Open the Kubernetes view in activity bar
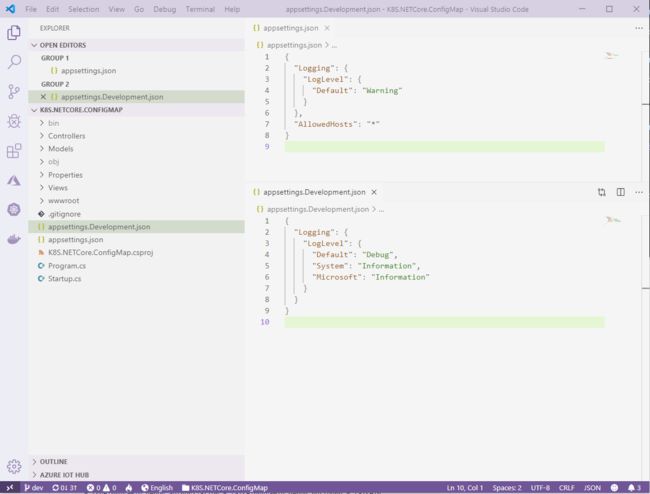The image size is (650, 494). tap(14, 210)
